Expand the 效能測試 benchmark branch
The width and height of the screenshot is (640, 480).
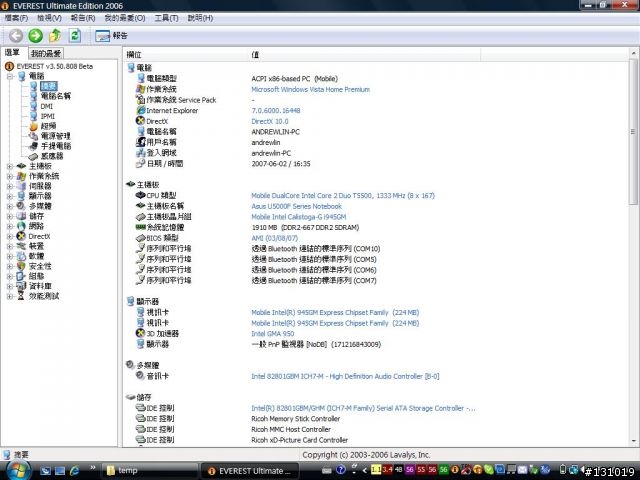pyautogui.click(x=10, y=296)
